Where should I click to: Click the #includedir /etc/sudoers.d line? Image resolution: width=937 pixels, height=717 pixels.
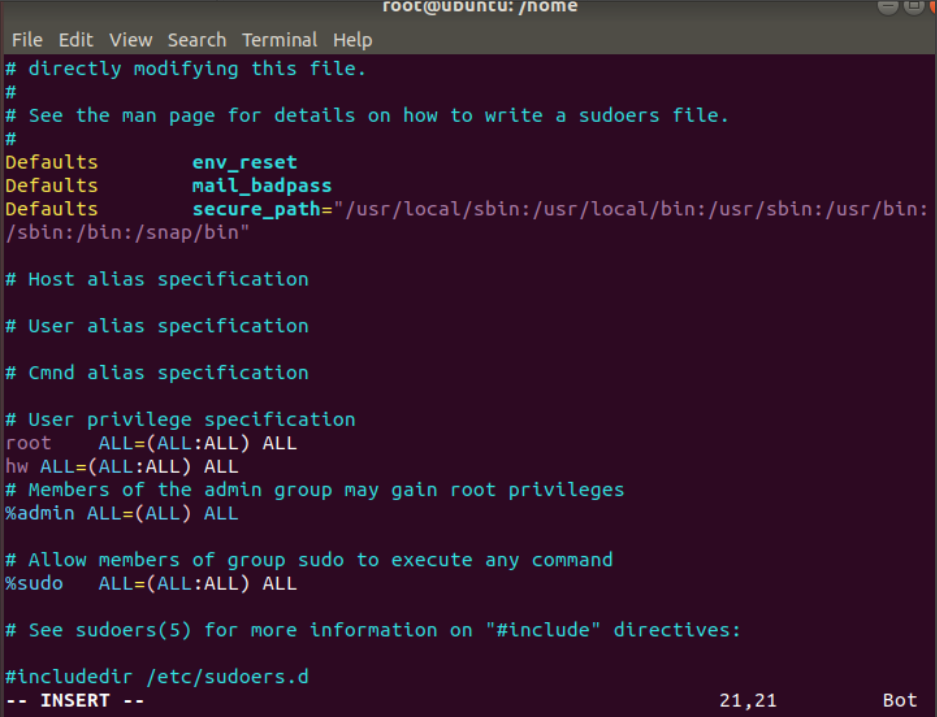click(x=157, y=677)
